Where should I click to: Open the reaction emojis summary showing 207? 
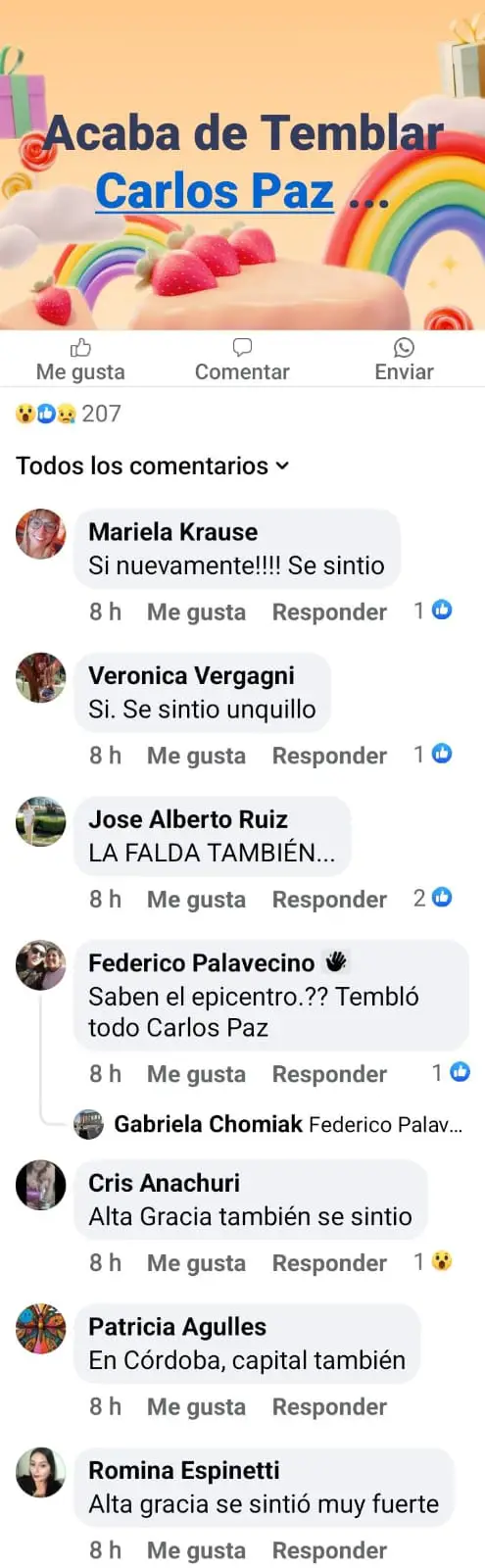[68, 414]
